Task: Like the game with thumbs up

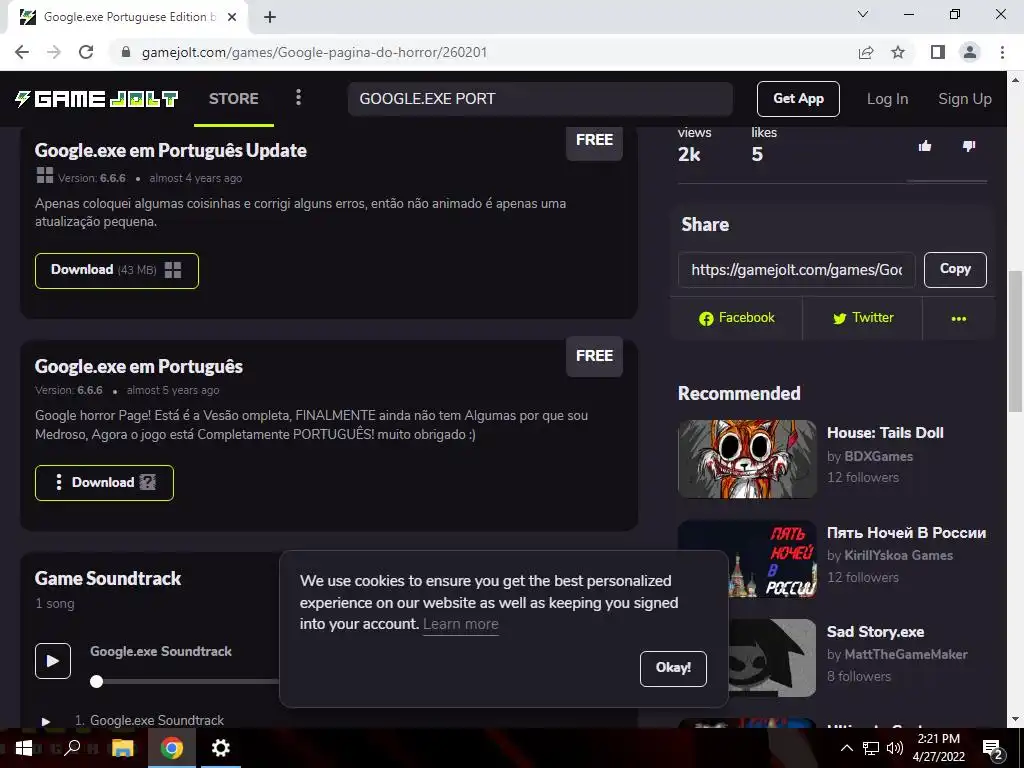Action: (x=925, y=146)
